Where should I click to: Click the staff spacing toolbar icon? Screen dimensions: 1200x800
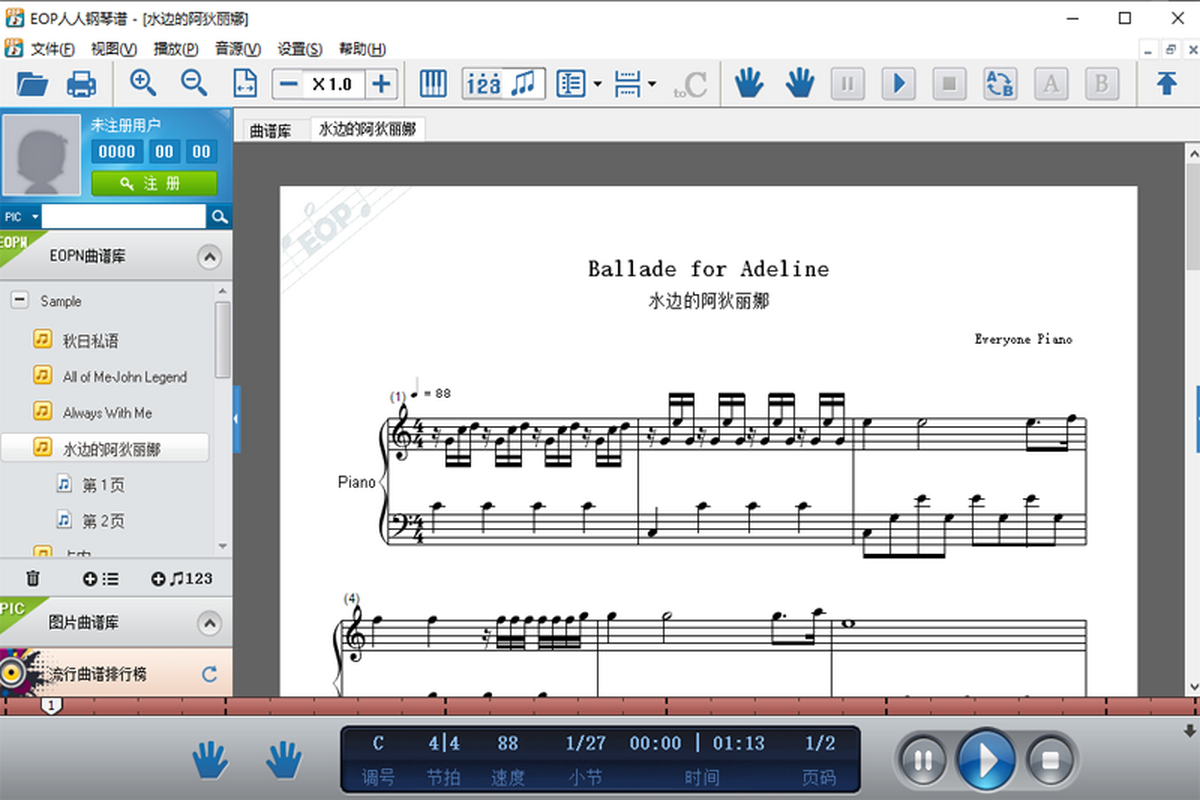tap(627, 84)
